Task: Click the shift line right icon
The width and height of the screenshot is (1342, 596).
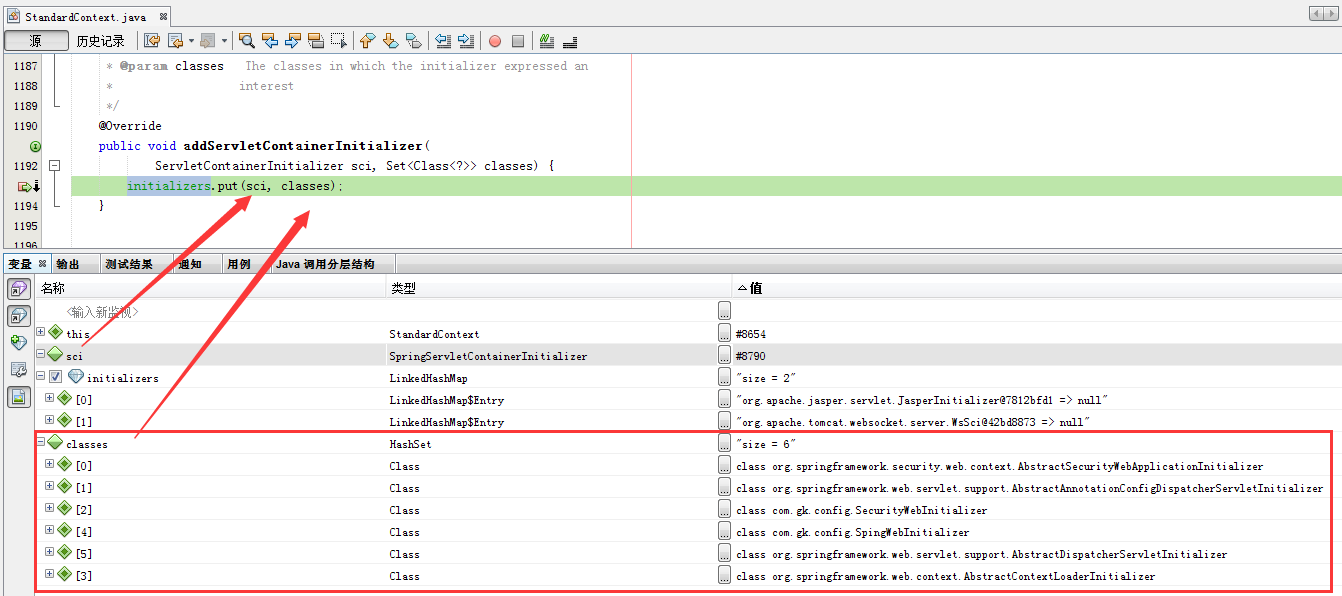Action: click(465, 41)
